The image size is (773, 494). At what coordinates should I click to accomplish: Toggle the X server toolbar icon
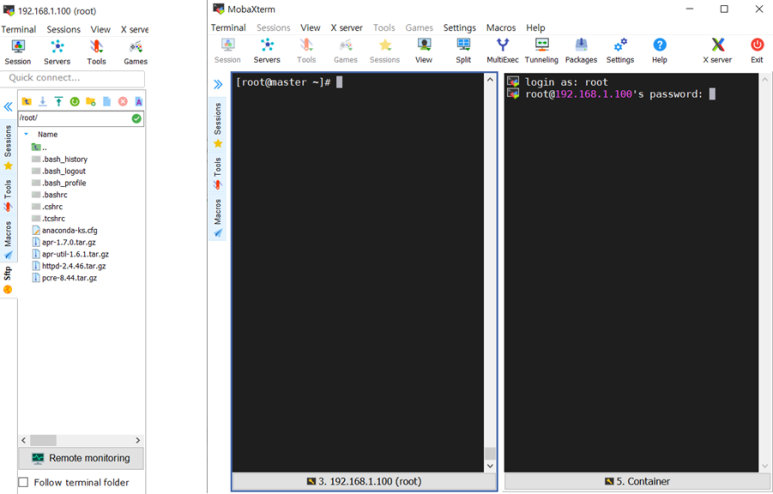[x=717, y=51]
